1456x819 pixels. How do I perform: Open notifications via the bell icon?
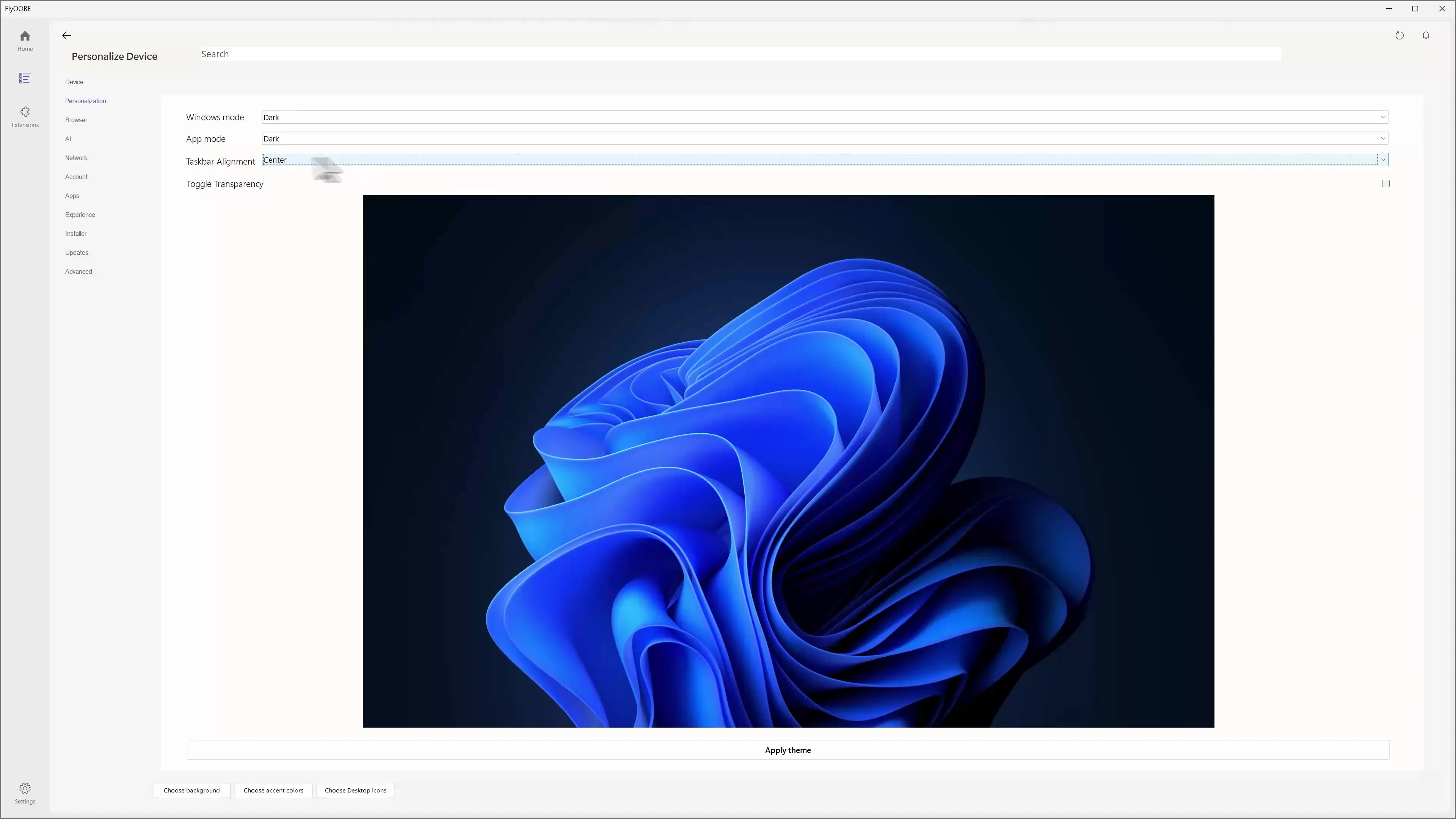click(x=1426, y=35)
